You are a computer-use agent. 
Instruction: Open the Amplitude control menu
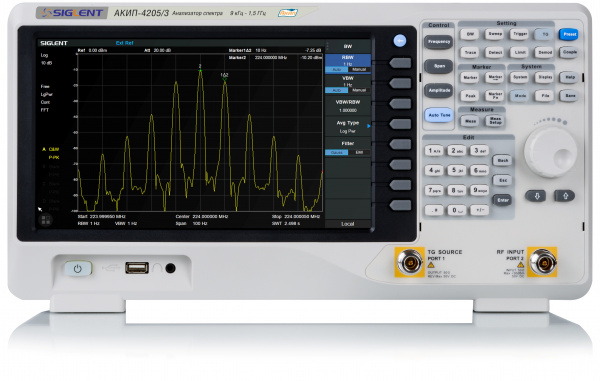[x=439, y=91]
